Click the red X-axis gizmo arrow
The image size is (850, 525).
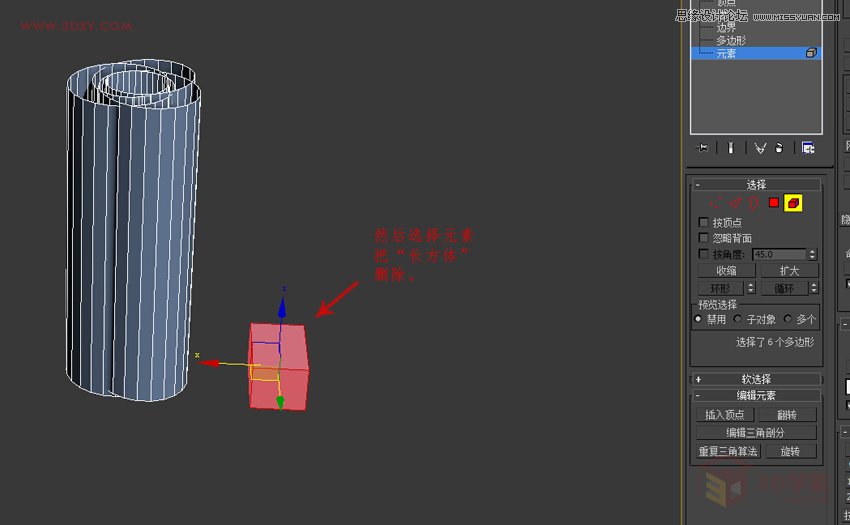point(210,363)
